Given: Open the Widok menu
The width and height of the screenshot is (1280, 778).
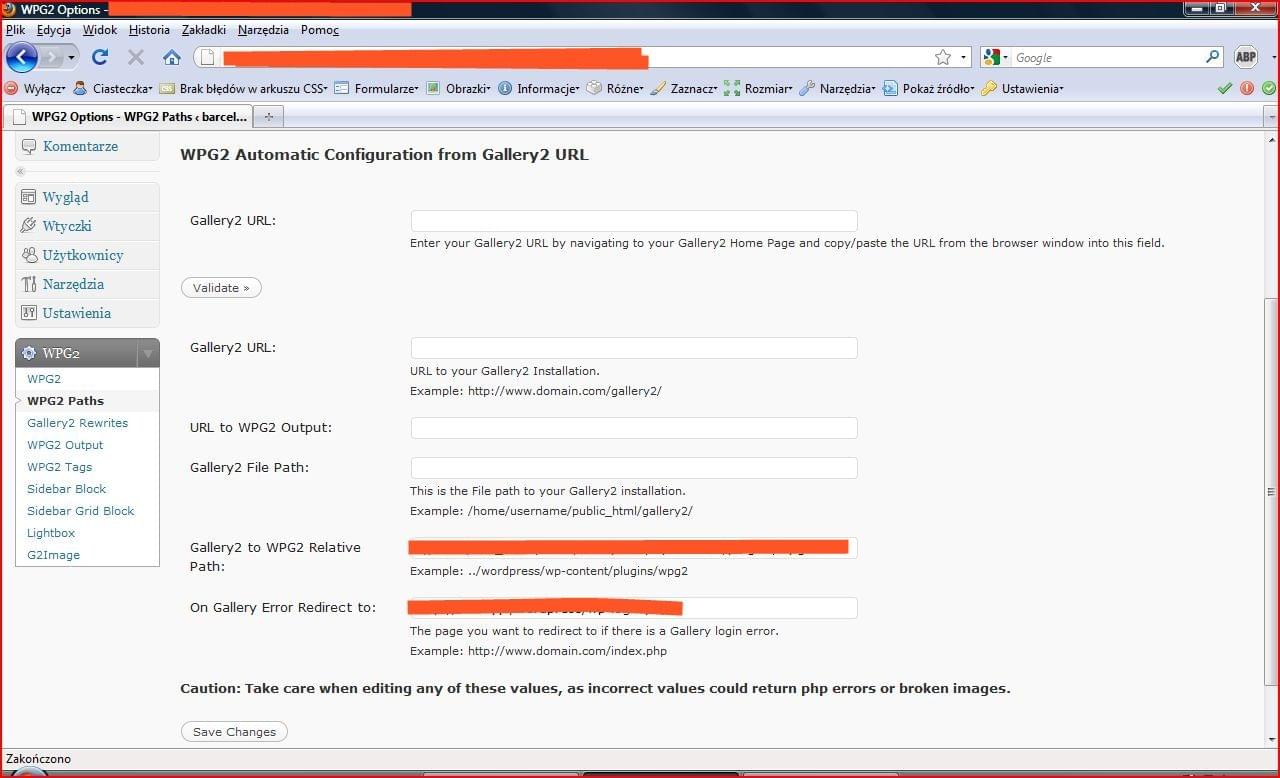Looking at the screenshot, I should pyautogui.click(x=100, y=30).
